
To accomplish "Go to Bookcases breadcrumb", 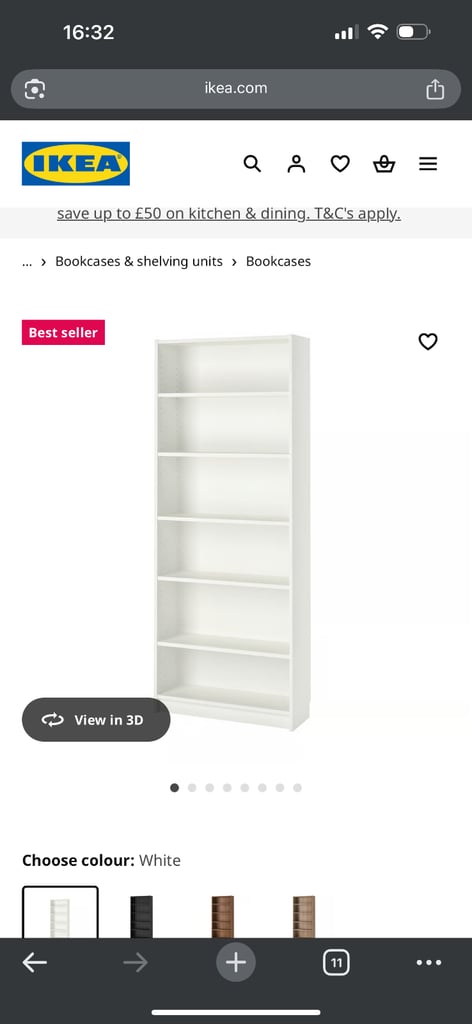I will [x=278, y=261].
